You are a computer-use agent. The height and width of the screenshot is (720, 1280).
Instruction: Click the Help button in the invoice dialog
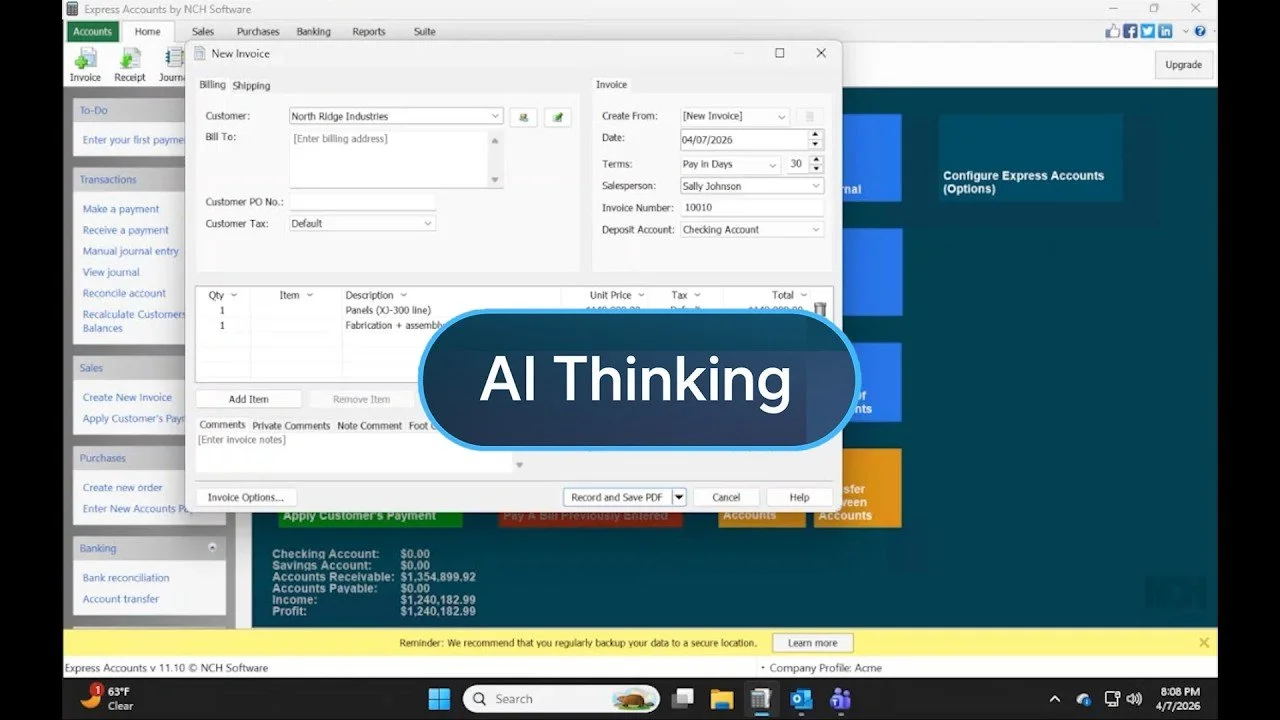coord(799,497)
